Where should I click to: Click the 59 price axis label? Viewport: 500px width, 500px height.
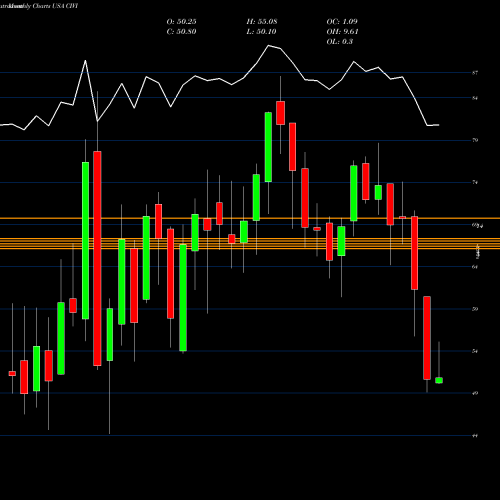tap(475, 309)
